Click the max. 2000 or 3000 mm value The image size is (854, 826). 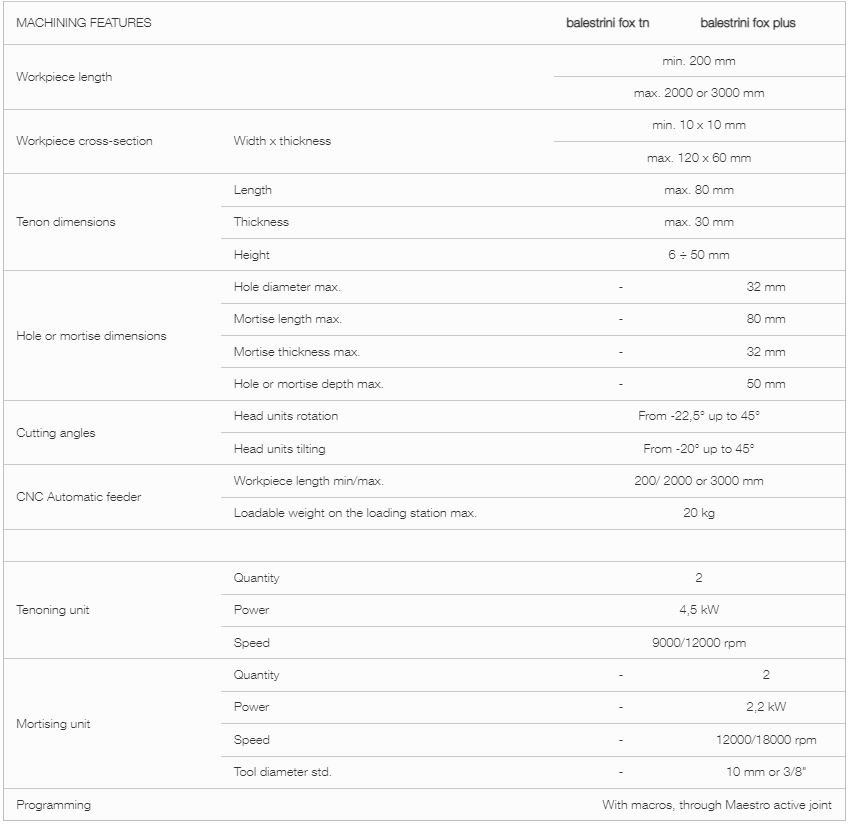pos(699,93)
